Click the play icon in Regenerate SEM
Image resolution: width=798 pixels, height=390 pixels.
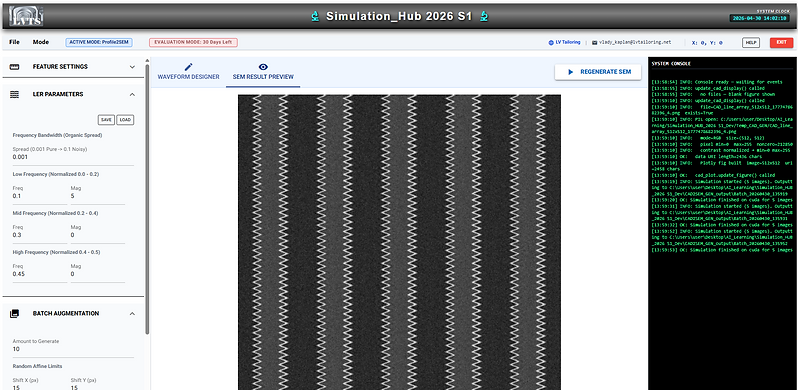pos(571,72)
